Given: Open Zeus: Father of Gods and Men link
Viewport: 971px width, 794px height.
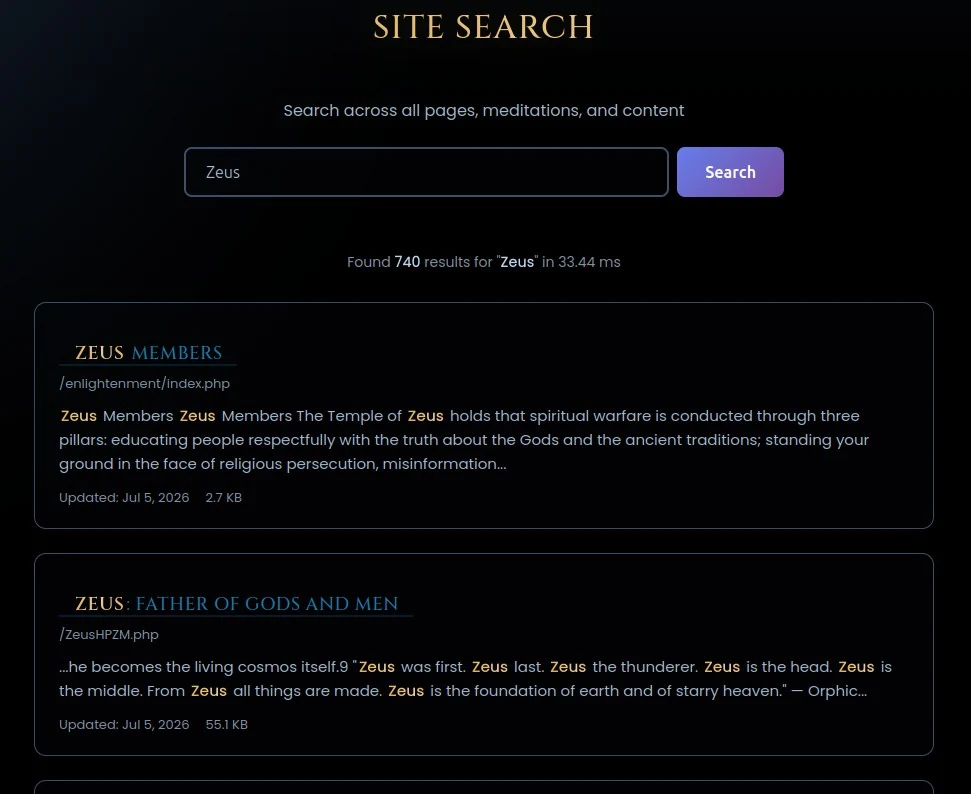Looking at the screenshot, I should pos(236,603).
